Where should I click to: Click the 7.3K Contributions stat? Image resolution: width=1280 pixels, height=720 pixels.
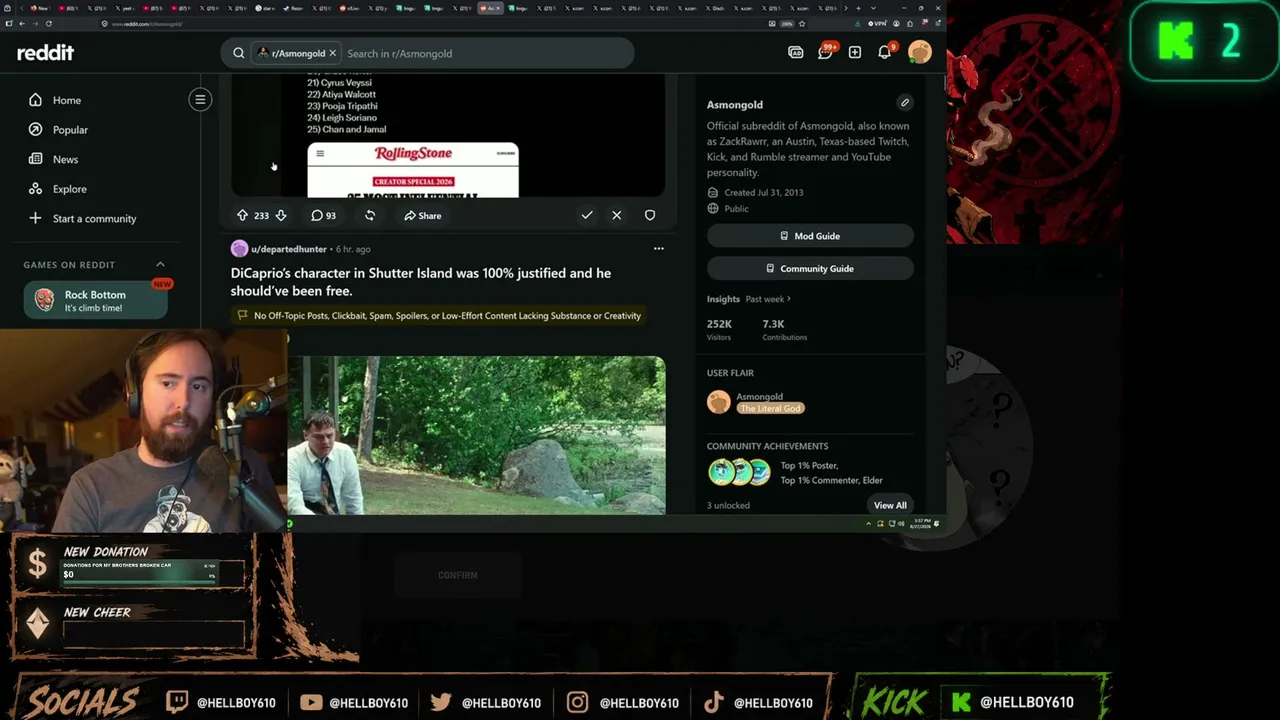click(x=784, y=329)
